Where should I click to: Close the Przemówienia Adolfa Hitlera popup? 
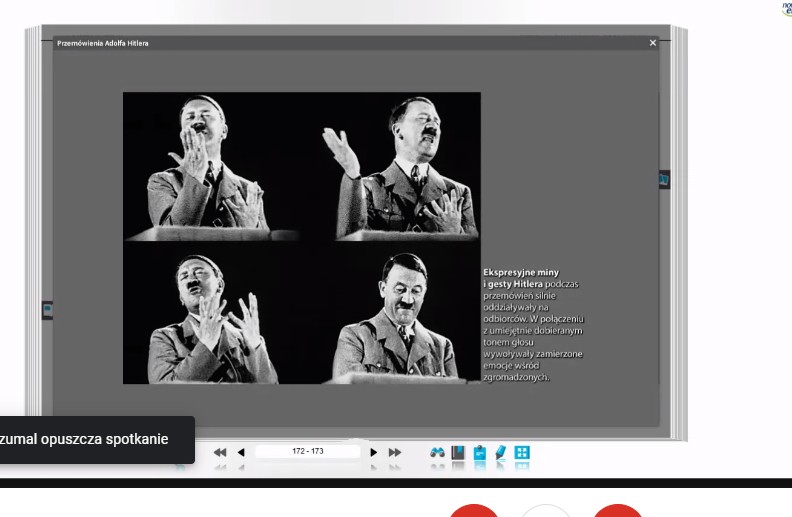click(653, 43)
